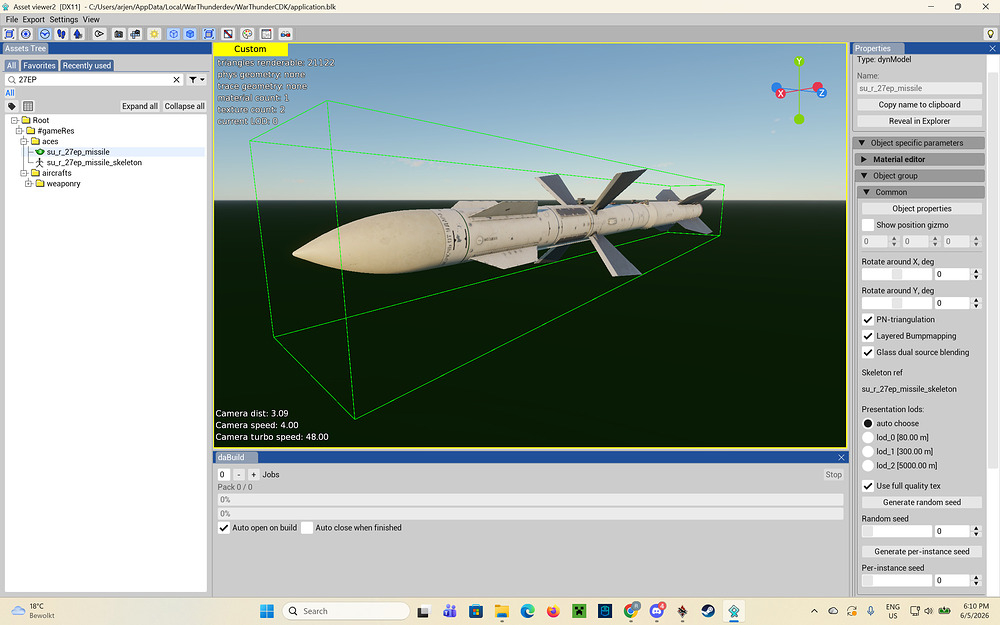Click the yellow sun lighting icon
Image resolution: width=1000 pixels, height=625 pixels.
154,34
